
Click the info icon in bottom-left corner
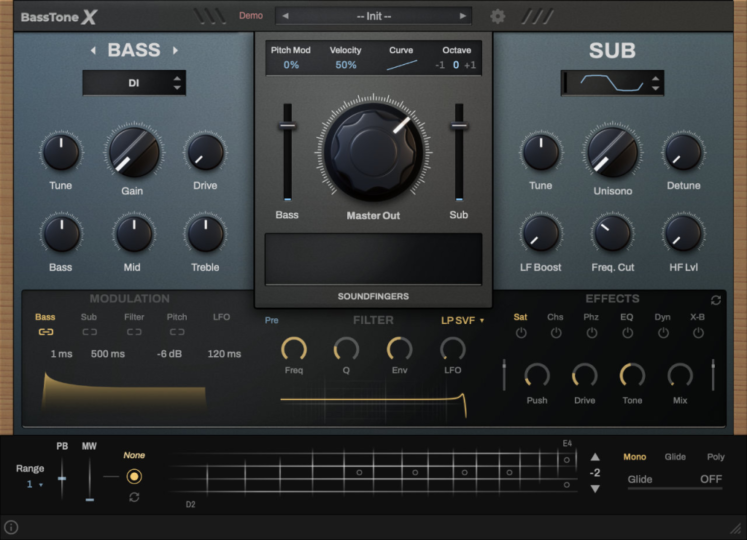point(11,527)
